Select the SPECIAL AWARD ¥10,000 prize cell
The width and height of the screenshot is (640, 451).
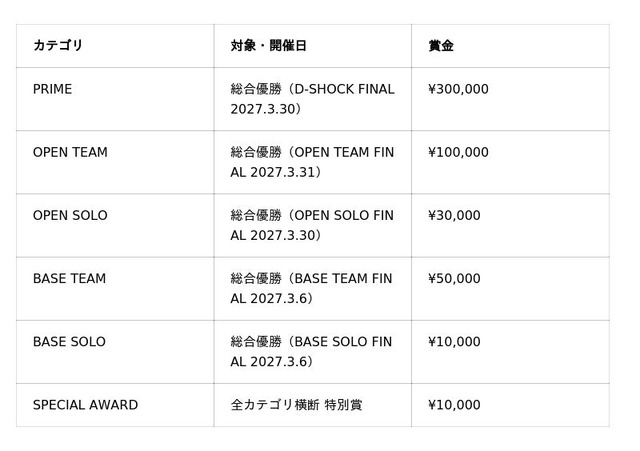(511, 405)
